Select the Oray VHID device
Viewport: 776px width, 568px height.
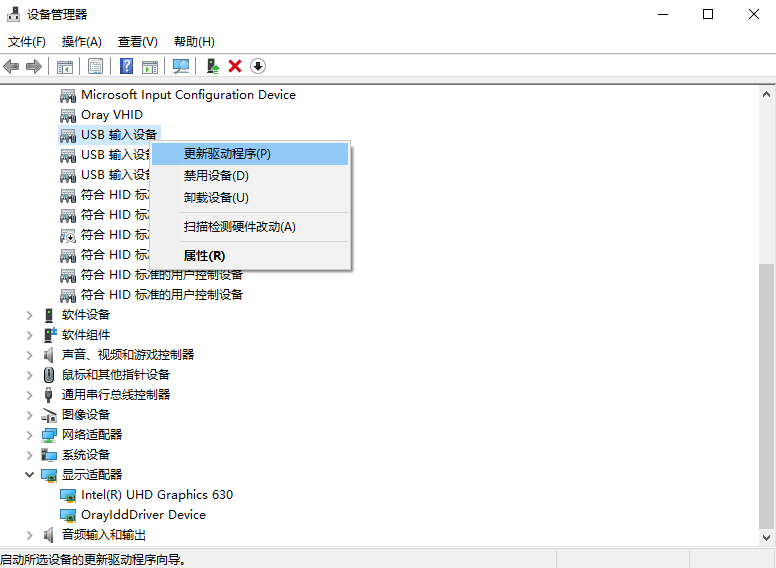pyautogui.click(x=111, y=115)
